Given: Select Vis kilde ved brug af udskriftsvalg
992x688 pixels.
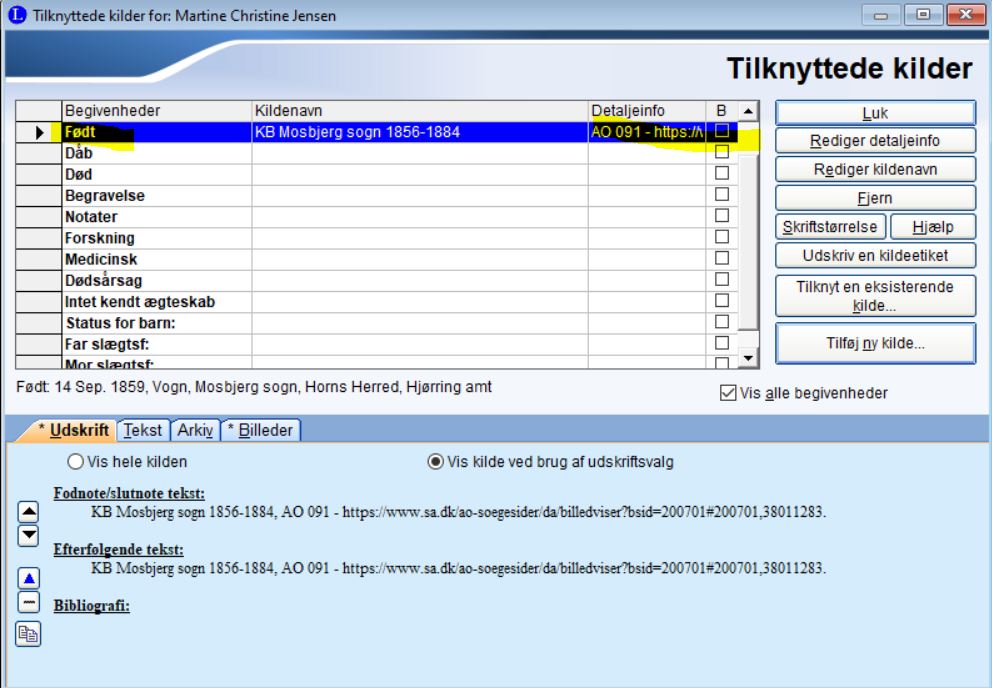Looking at the screenshot, I should [x=435, y=461].
